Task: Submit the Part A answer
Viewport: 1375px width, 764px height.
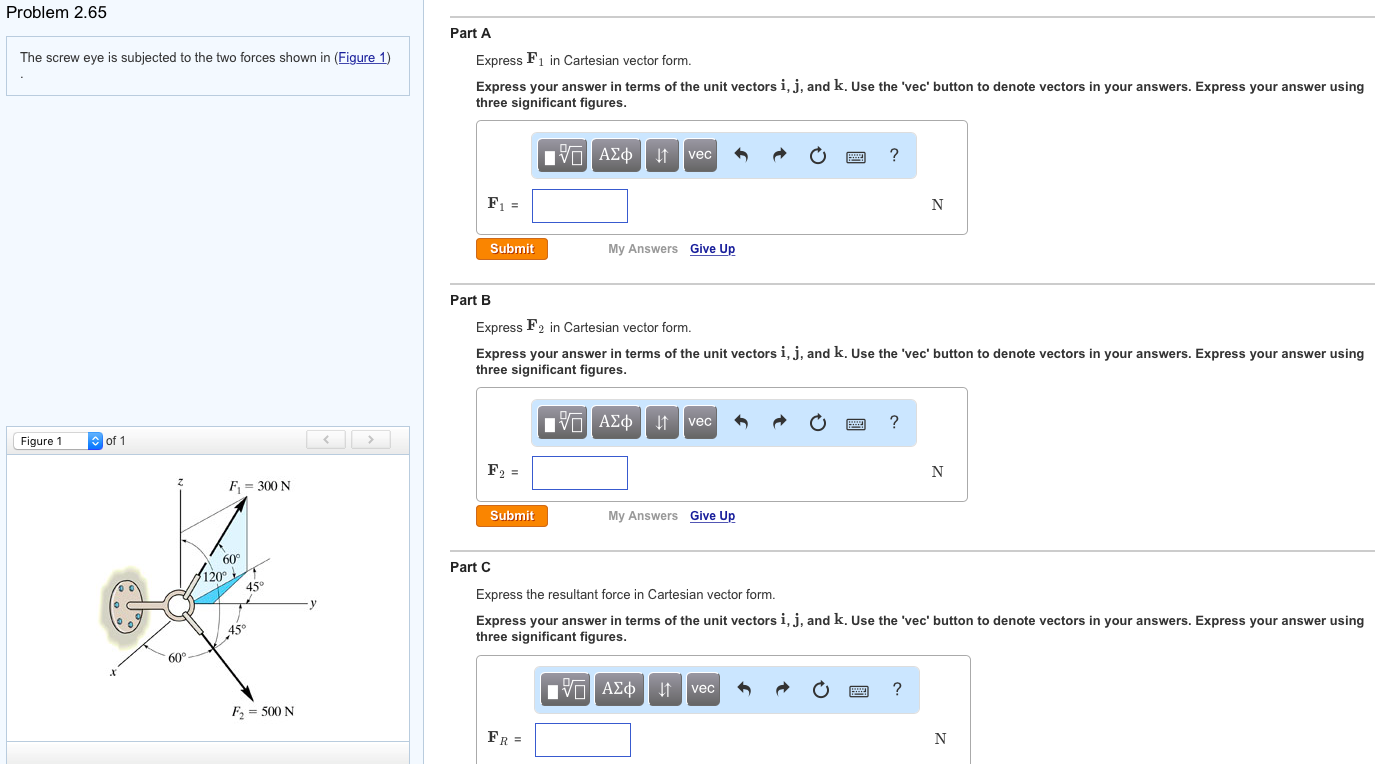Action: tap(511, 248)
